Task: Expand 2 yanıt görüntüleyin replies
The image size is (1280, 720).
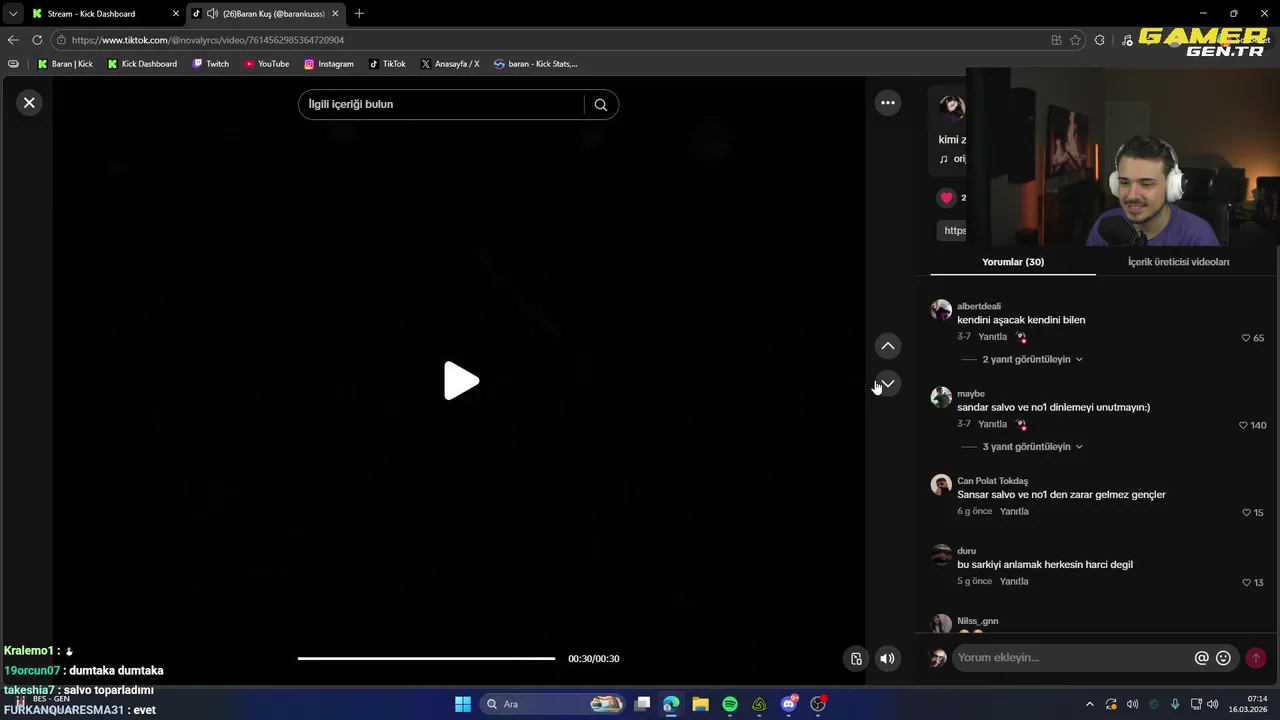Action: tap(1032, 359)
